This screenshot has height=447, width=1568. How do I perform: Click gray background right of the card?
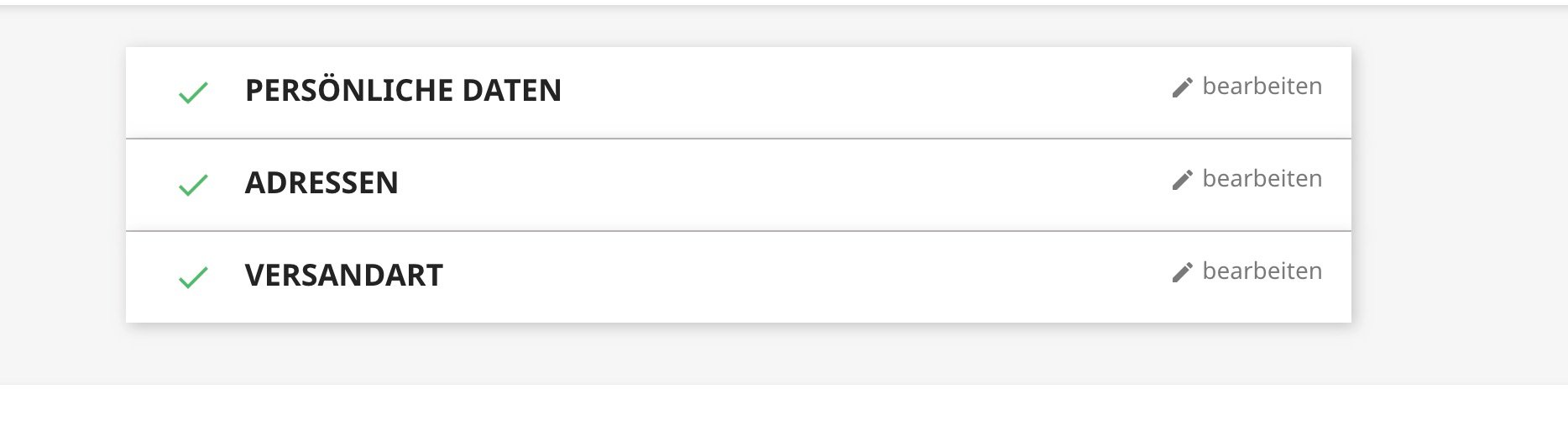(1459, 195)
